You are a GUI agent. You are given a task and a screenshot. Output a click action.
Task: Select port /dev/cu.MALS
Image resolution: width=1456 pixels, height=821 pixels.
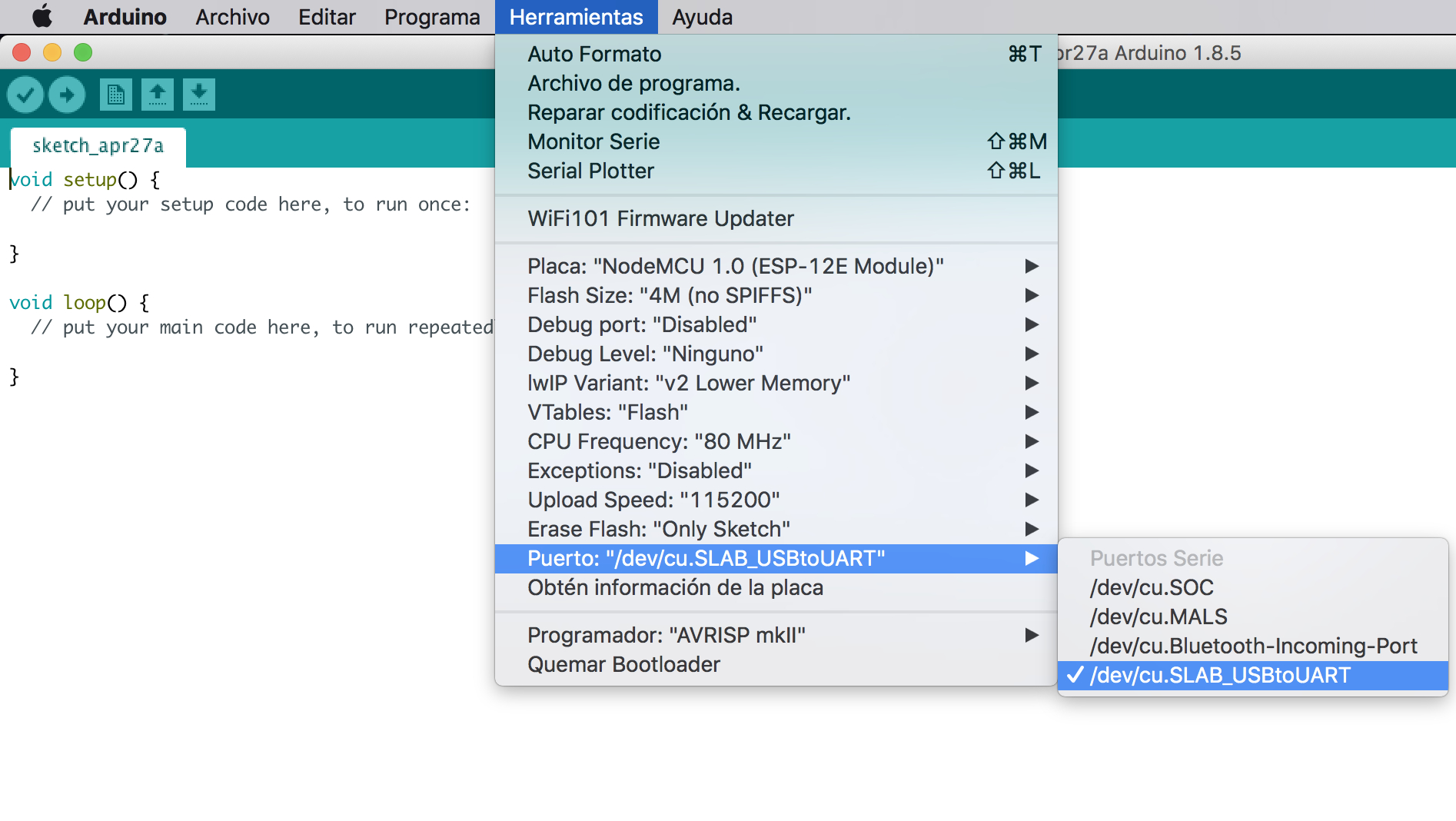[1253, 617]
